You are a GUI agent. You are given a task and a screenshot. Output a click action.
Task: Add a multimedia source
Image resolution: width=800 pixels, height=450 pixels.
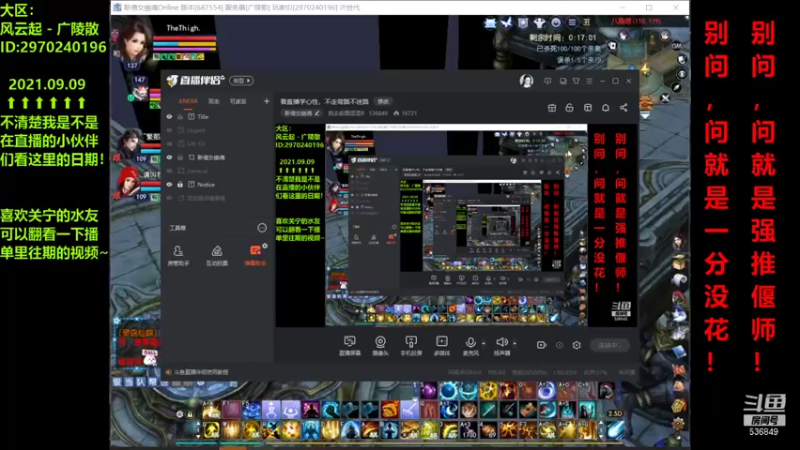[x=441, y=345]
